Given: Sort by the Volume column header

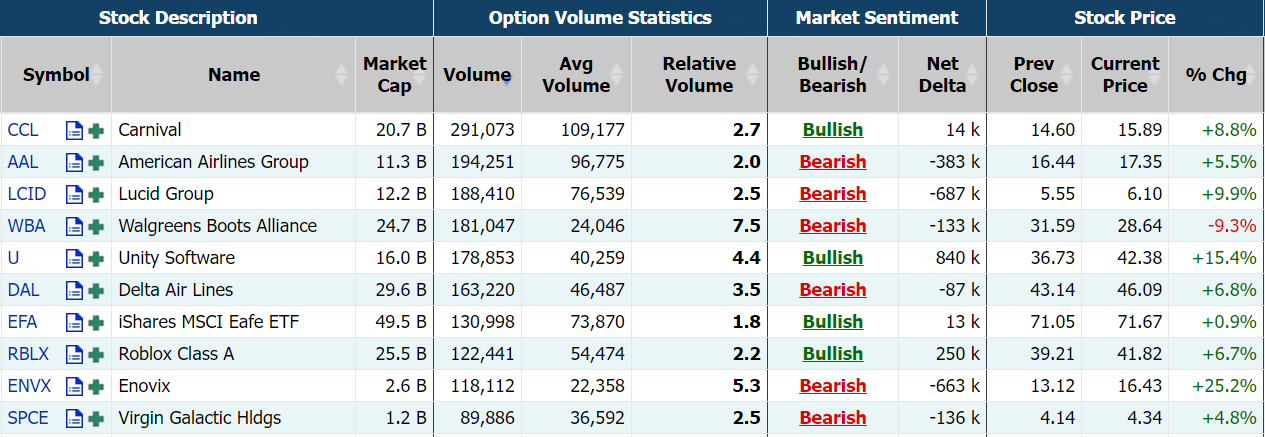Looking at the screenshot, I should [477, 75].
